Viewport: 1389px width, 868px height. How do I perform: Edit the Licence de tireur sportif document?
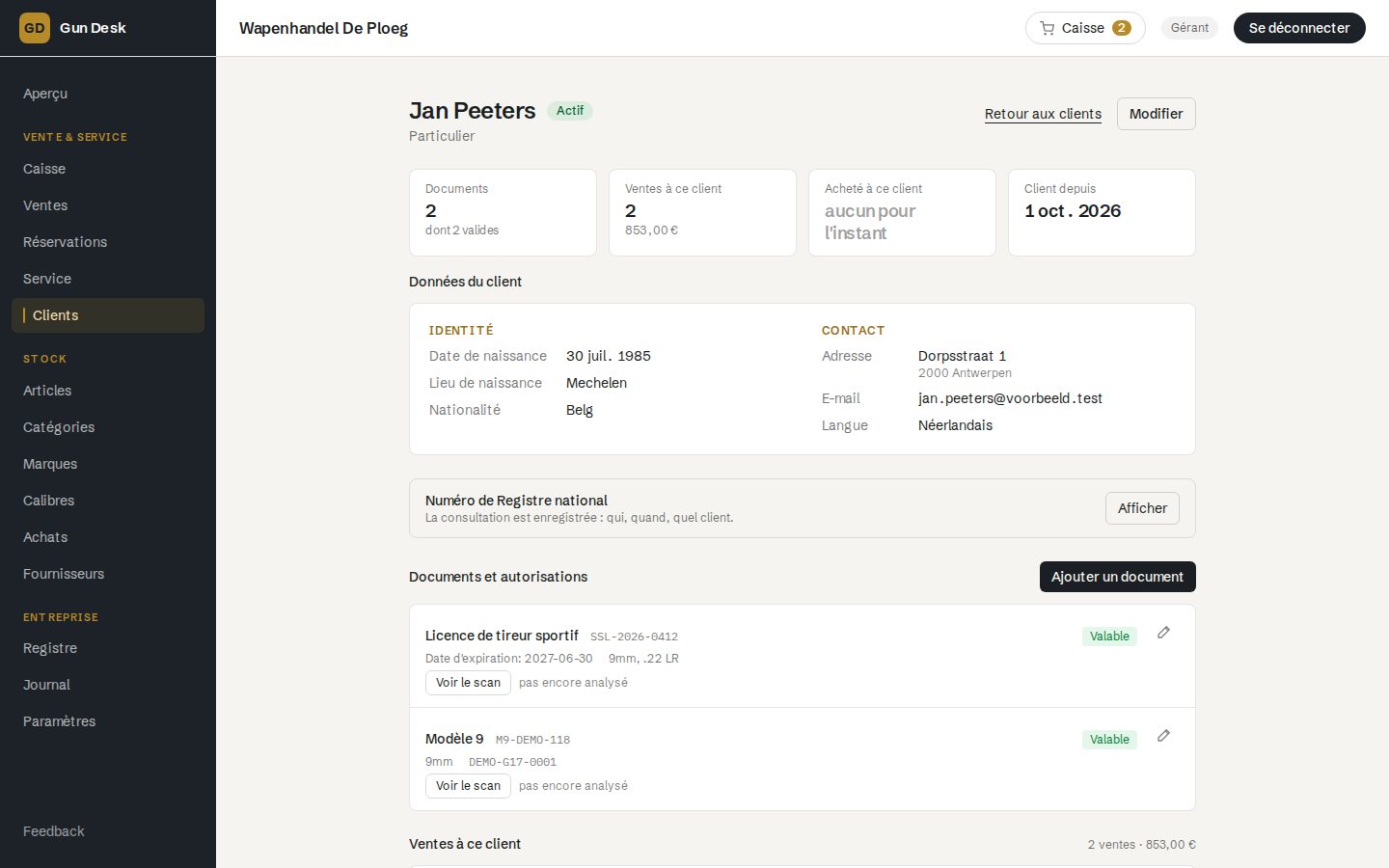coord(1163,633)
